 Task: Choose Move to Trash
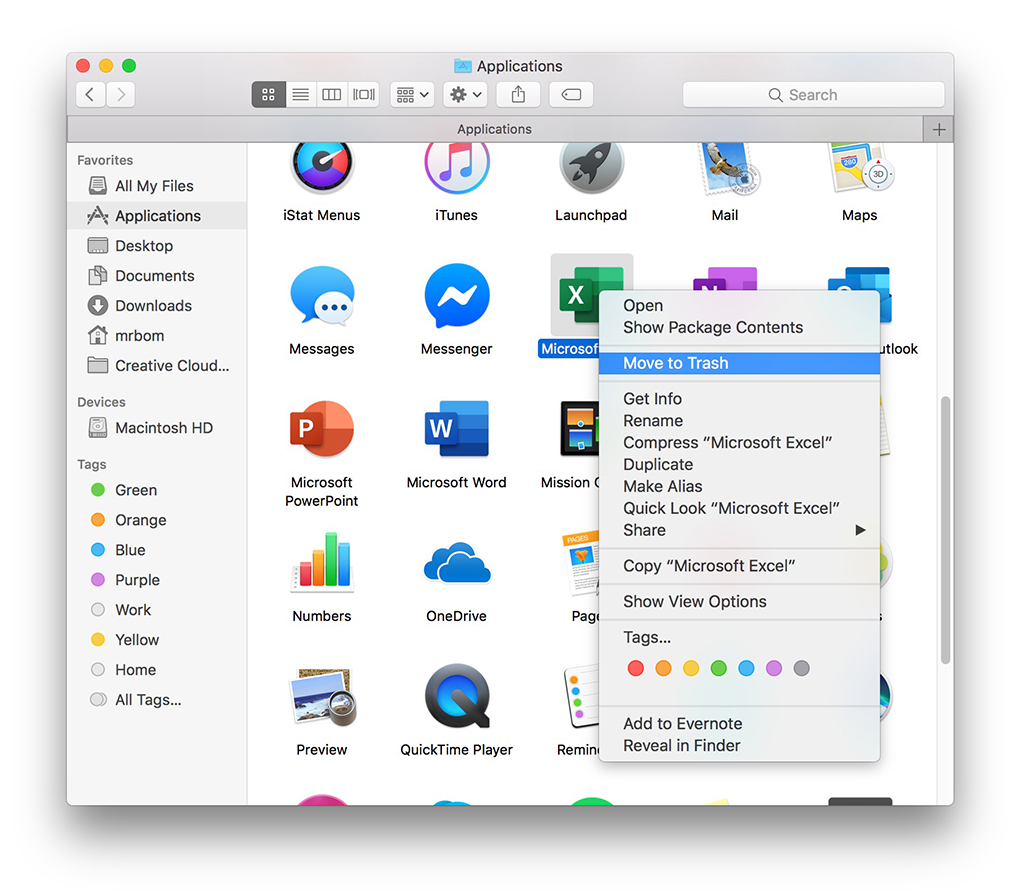tap(739, 363)
